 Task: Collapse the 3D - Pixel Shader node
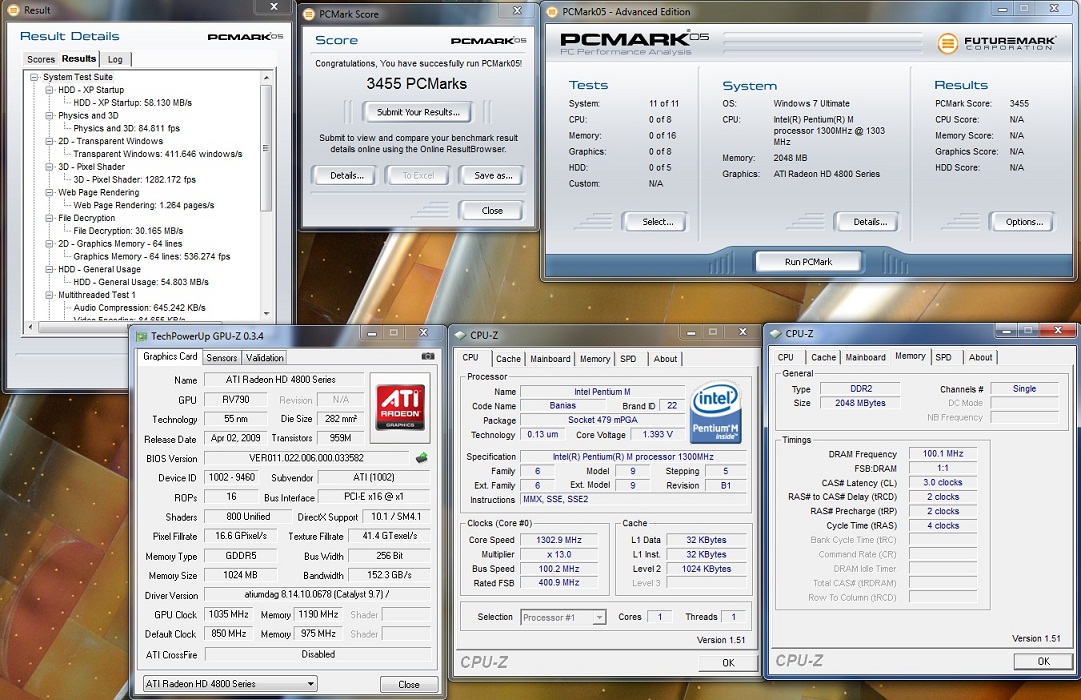click(49, 167)
